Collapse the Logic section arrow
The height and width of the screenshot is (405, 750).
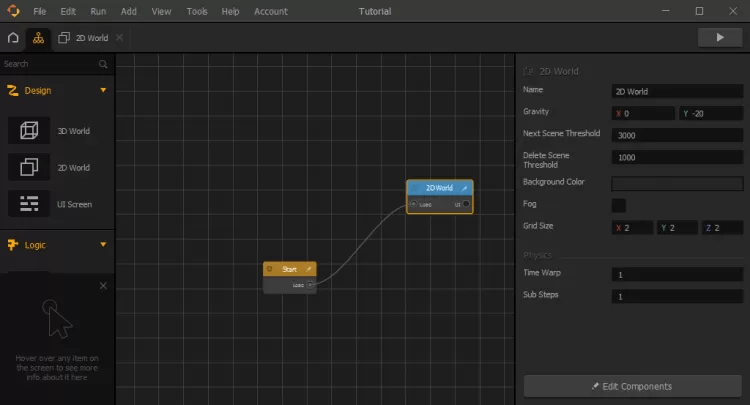[102, 245]
